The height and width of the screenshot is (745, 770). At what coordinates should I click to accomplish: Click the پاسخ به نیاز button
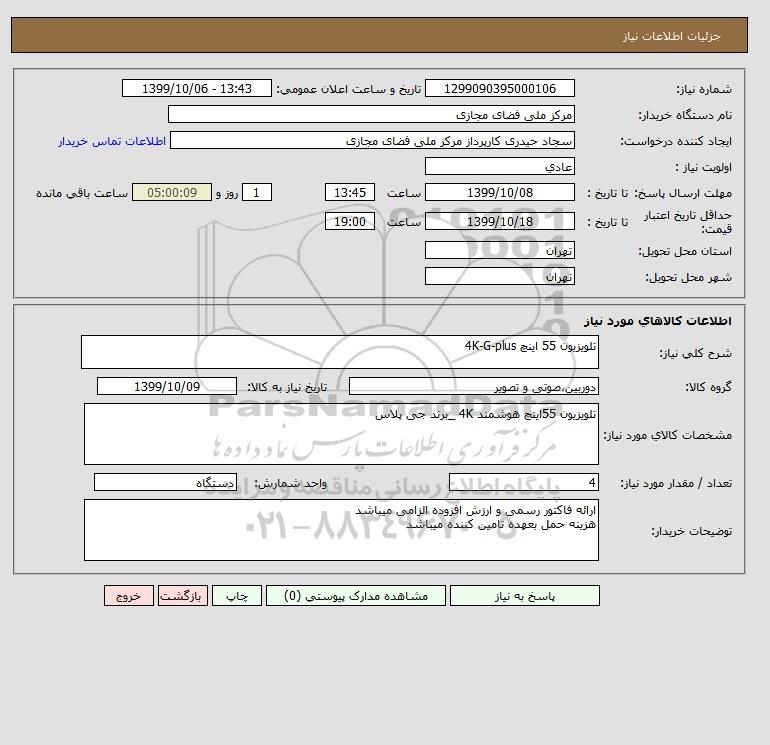click(524, 595)
